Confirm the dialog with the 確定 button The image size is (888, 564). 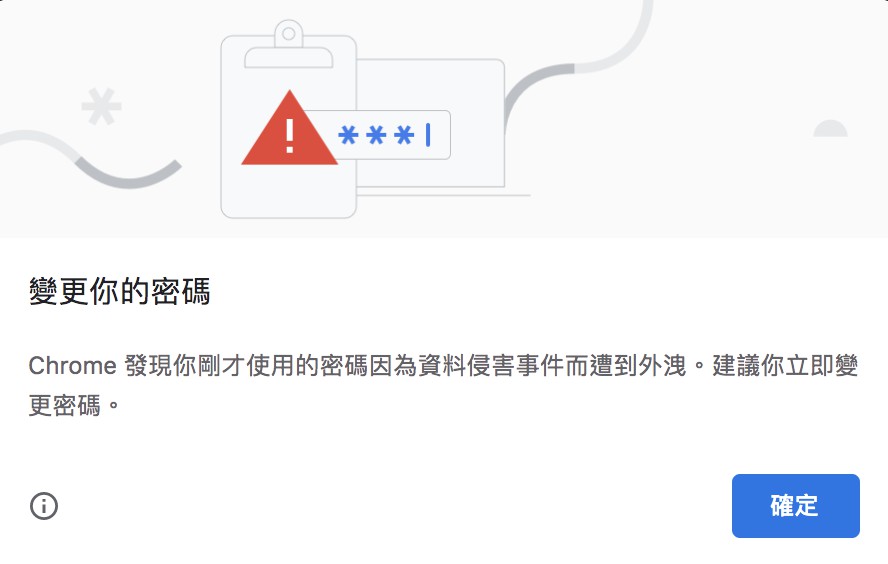(x=796, y=506)
